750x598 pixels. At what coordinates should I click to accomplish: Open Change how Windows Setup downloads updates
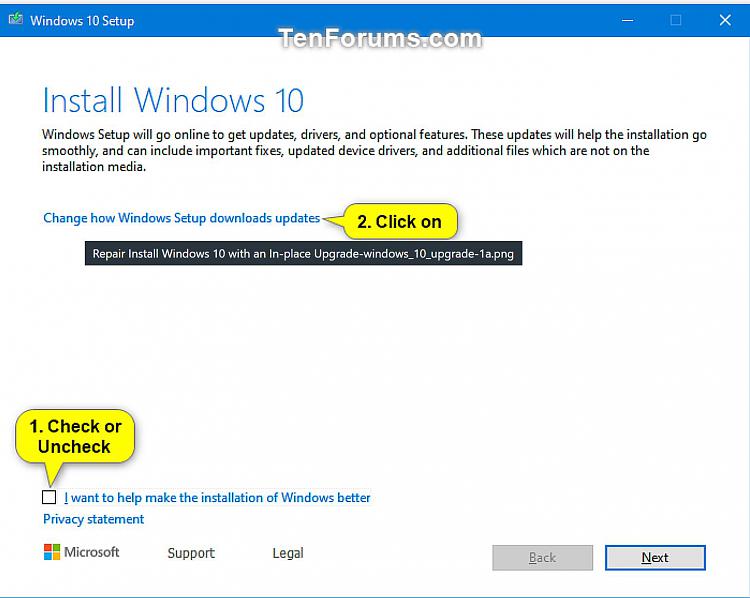(x=181, y=218)
